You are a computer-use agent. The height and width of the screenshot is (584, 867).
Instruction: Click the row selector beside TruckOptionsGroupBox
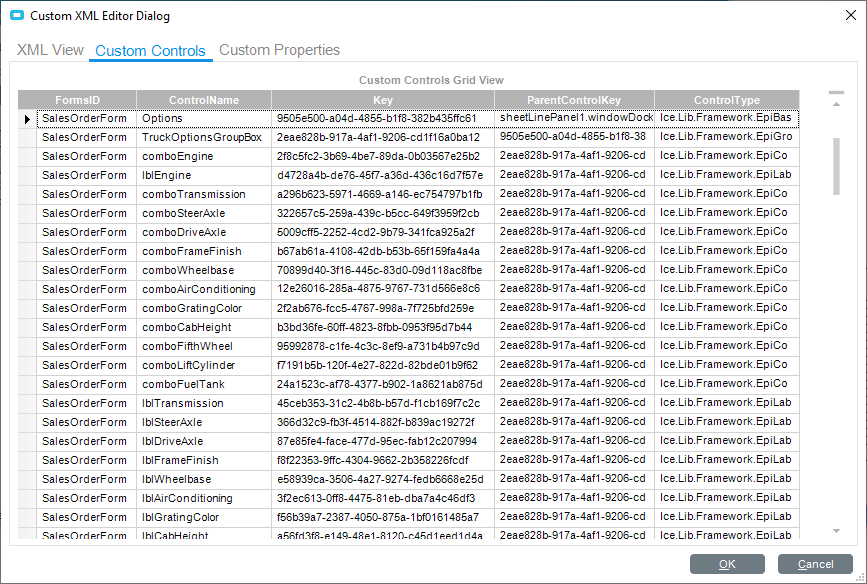(27, 137)
